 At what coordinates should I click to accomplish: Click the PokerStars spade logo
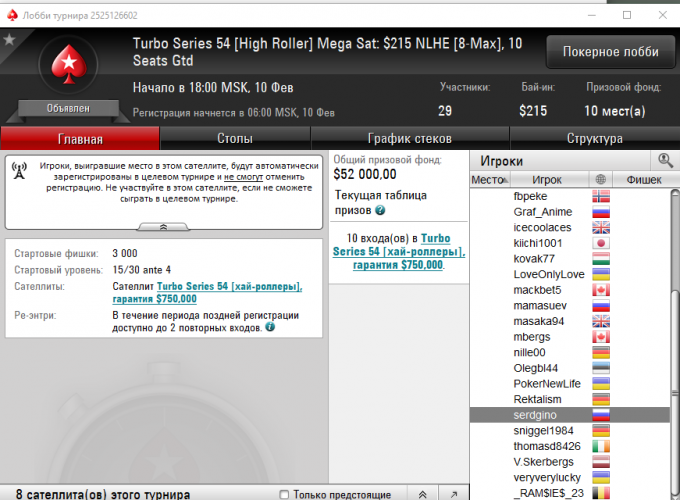point(69,64)
